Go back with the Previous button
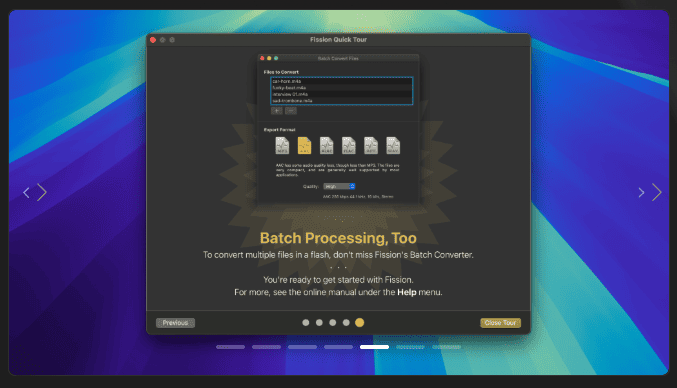The height and width of the screenshot is (388, 677). tap(175, 323)
